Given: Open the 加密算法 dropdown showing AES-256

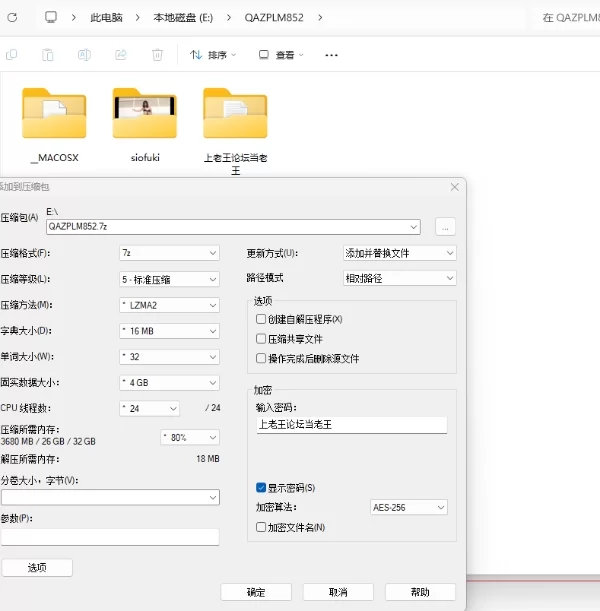Looking at the screenshot, I should point(408,507).
